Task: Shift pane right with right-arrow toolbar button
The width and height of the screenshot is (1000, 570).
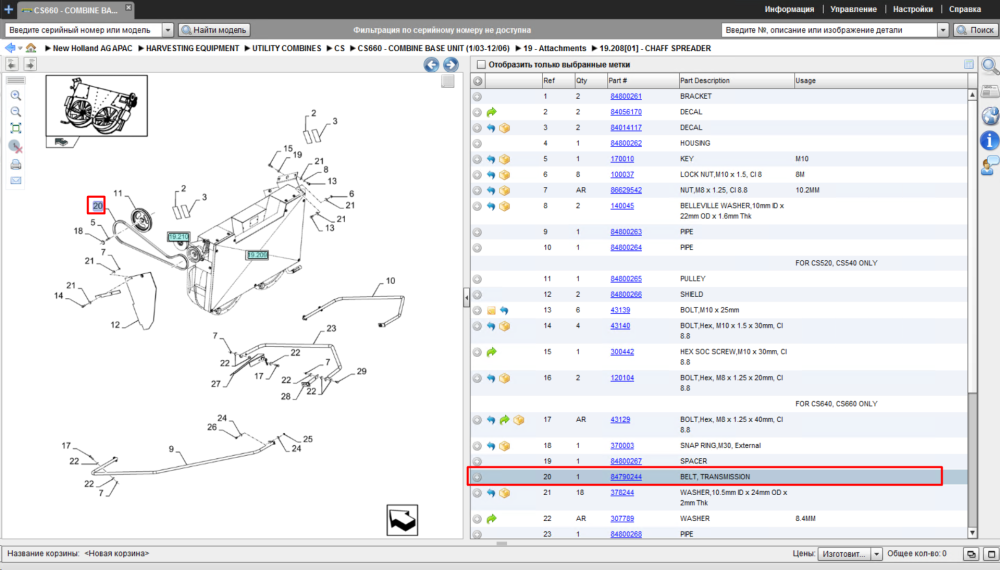Action: pos(30,64)
